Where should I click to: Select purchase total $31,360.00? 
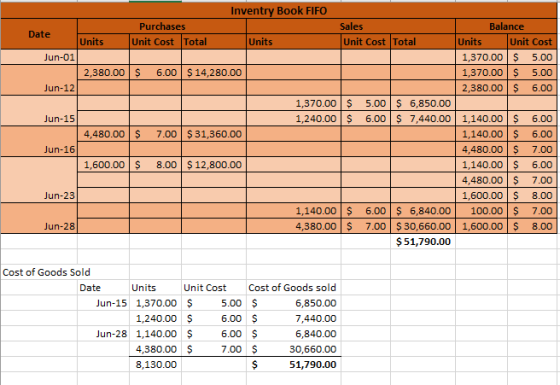tap(214, 134)
